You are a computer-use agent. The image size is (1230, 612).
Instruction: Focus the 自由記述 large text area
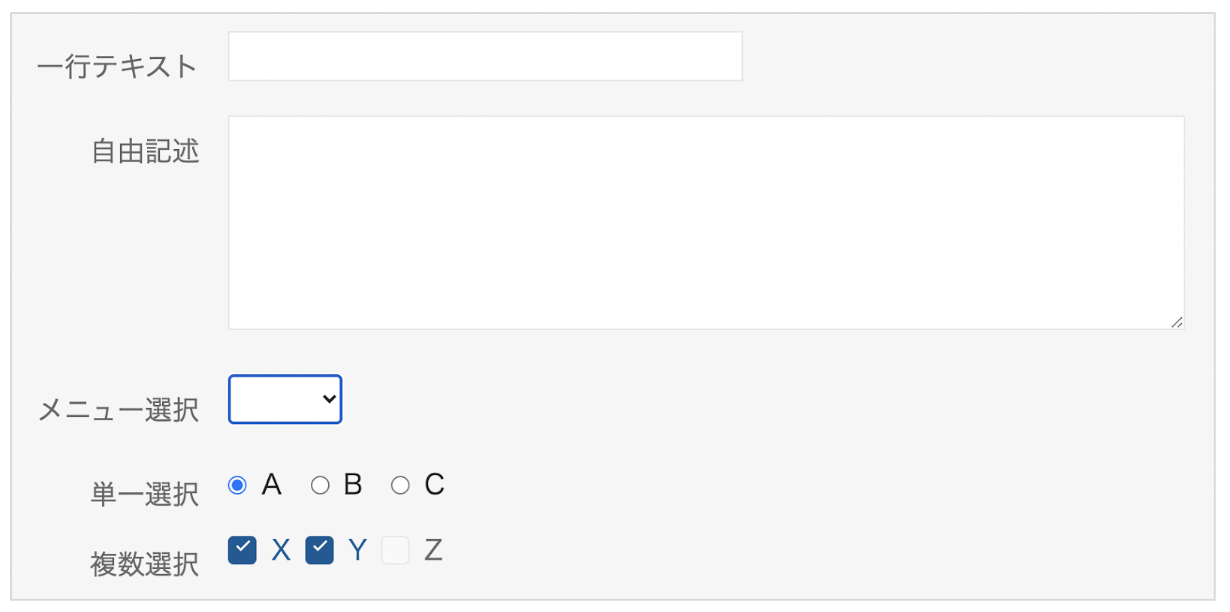pyautogui.click(x=705, y=222)
